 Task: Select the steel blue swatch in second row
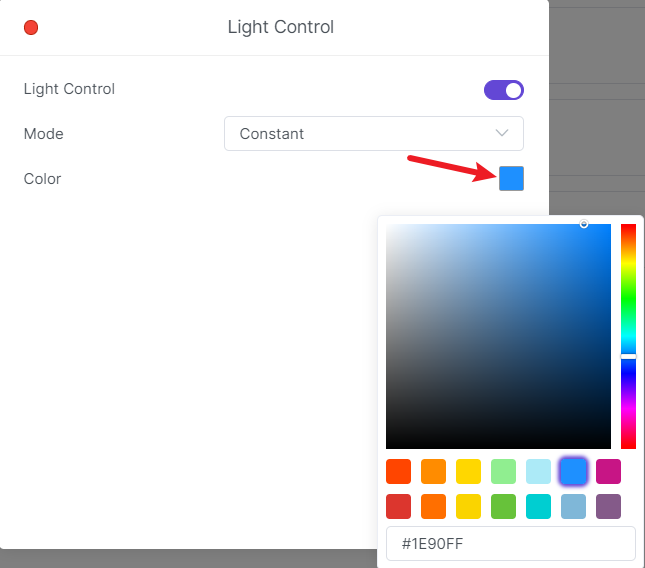[573, 506]
